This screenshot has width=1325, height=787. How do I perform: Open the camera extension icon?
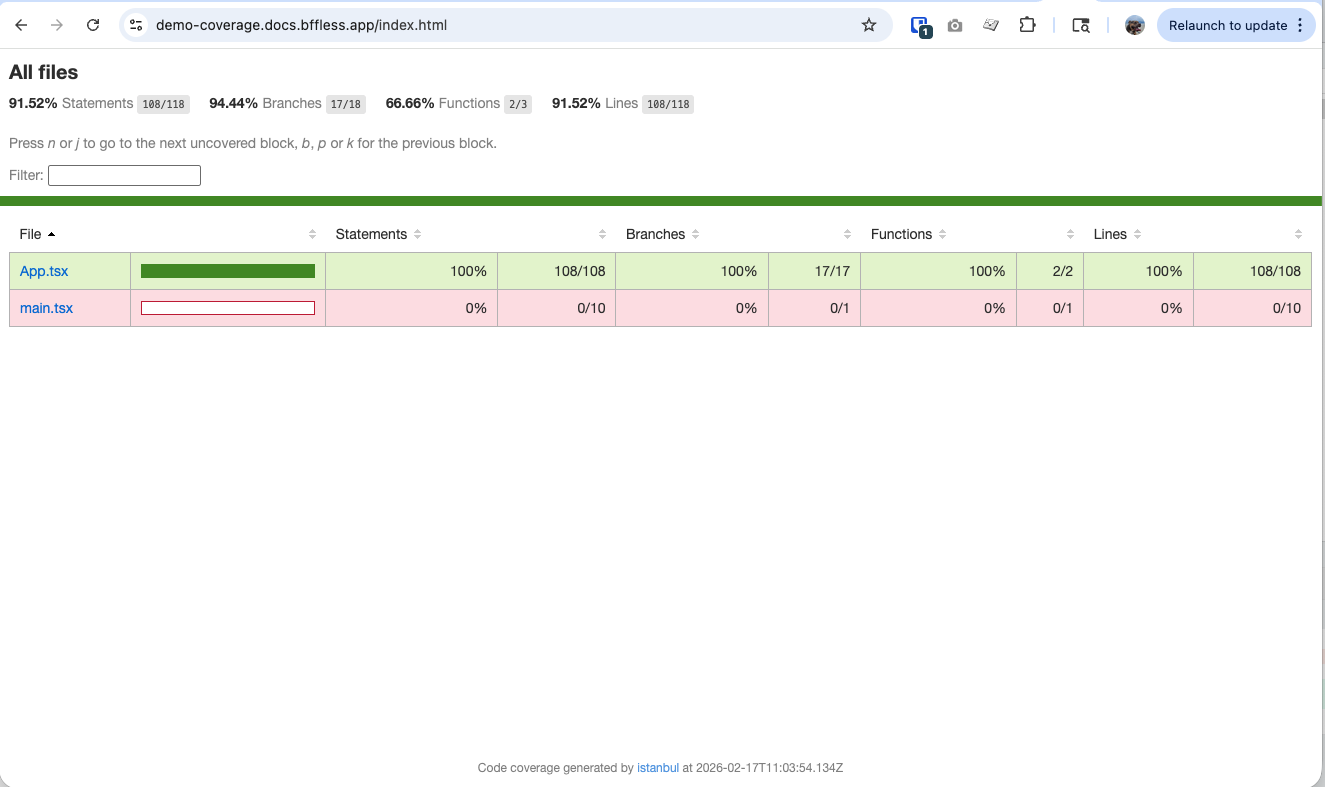pyautogui.click(x=955, y=26)
